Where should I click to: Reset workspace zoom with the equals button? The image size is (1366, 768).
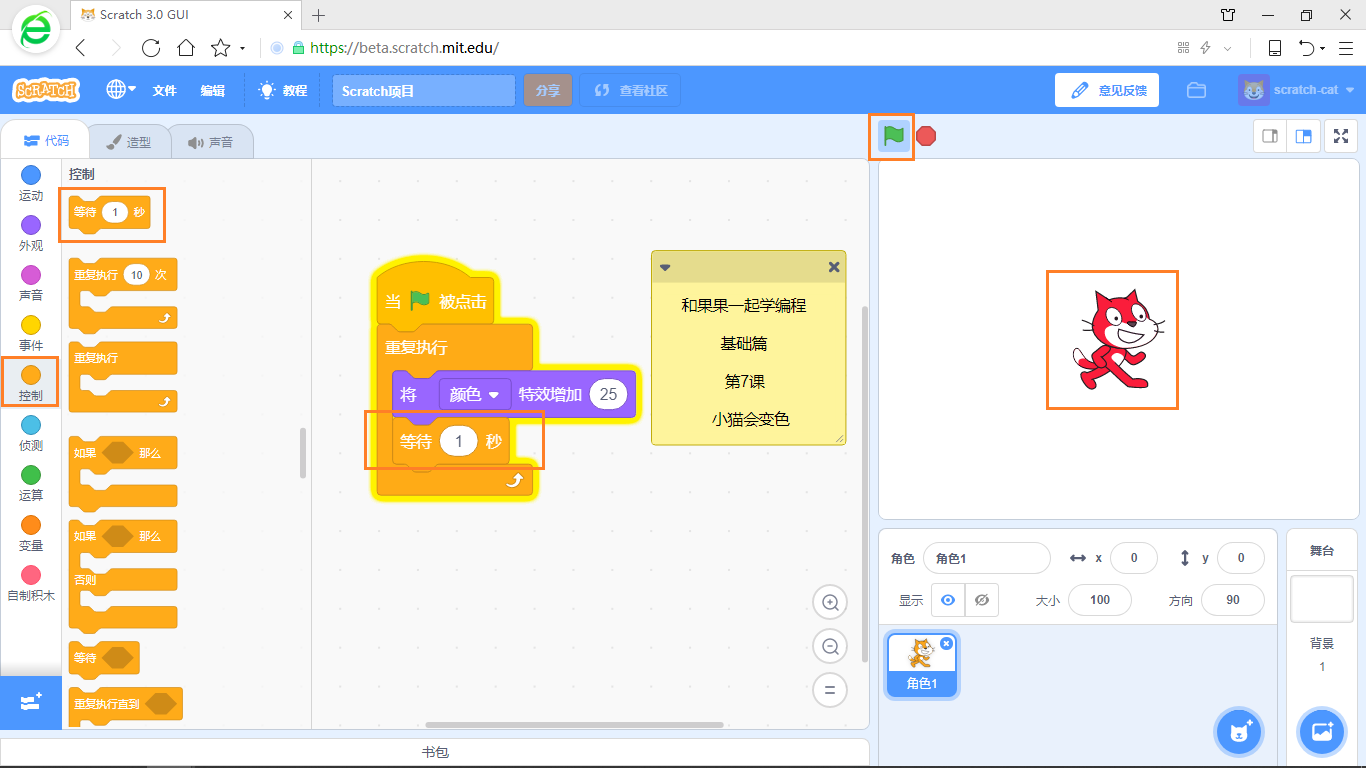tap(829, 690)
